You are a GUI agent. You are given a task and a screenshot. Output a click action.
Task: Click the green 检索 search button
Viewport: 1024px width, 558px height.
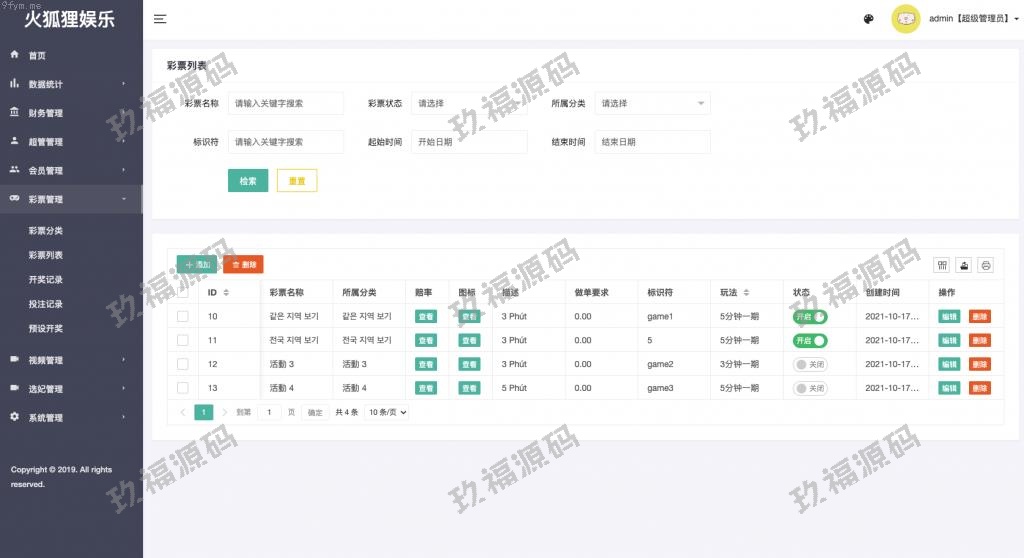248,181
